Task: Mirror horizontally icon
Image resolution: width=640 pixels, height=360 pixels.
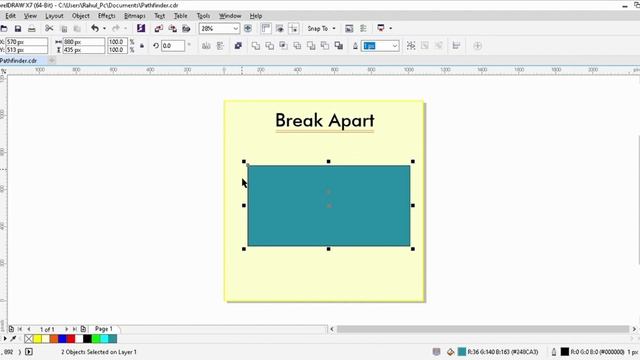Action: [206, 46]
